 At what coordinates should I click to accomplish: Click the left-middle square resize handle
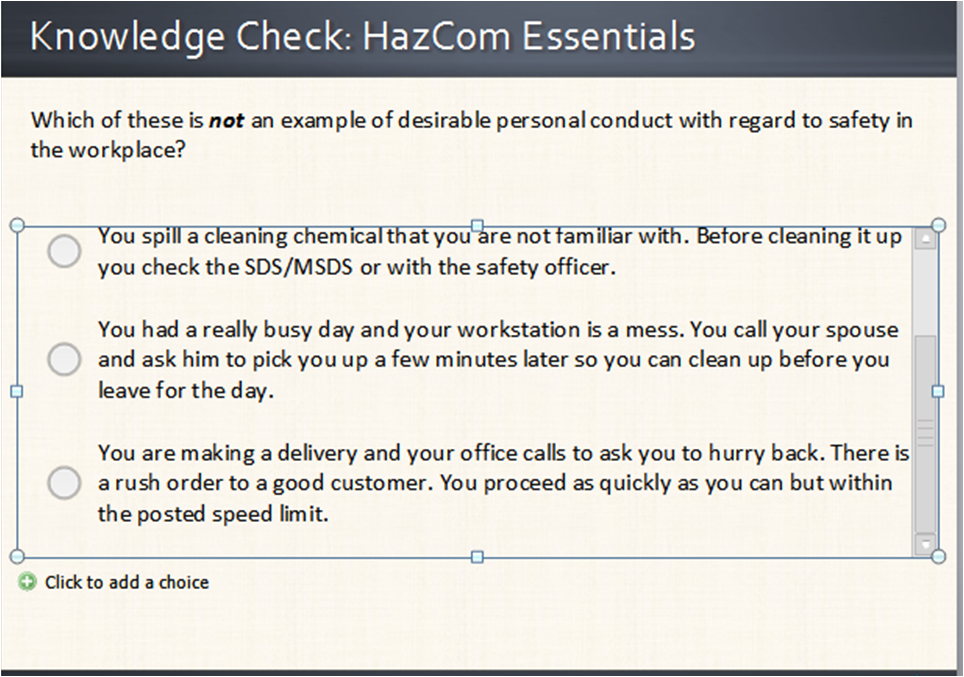tap(17, 391)
